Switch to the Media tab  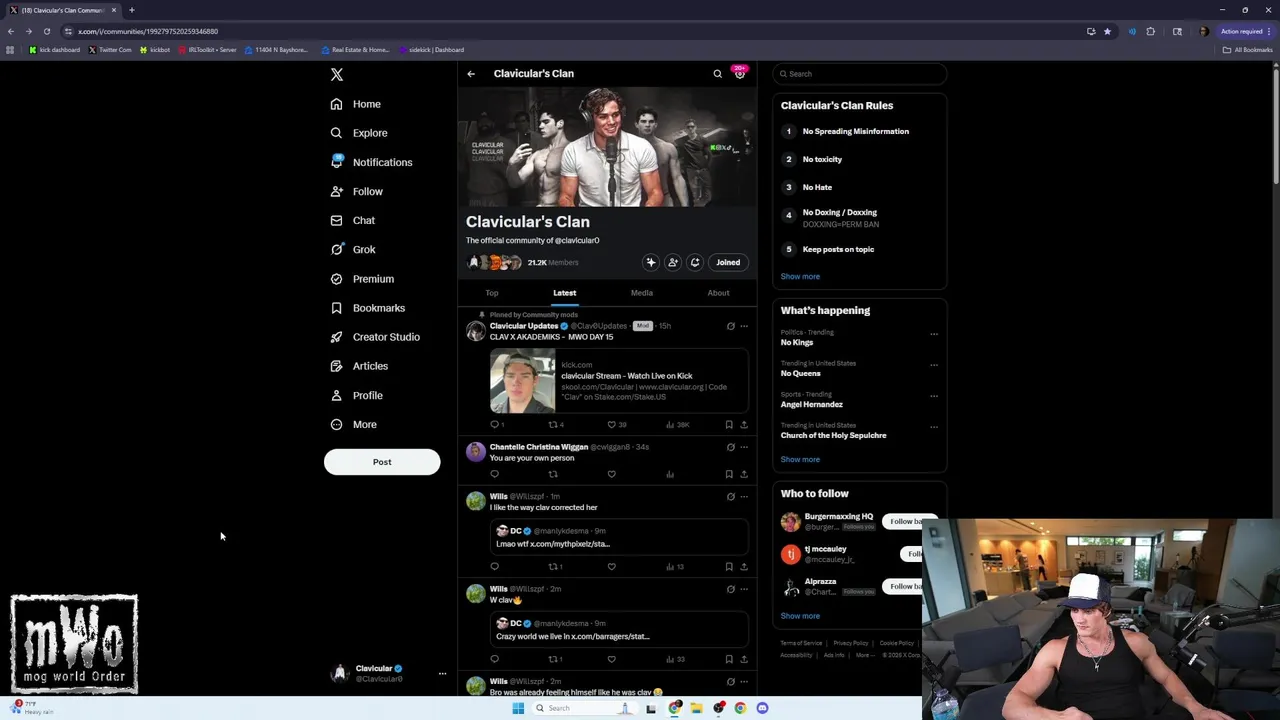(x=642, y=293)
